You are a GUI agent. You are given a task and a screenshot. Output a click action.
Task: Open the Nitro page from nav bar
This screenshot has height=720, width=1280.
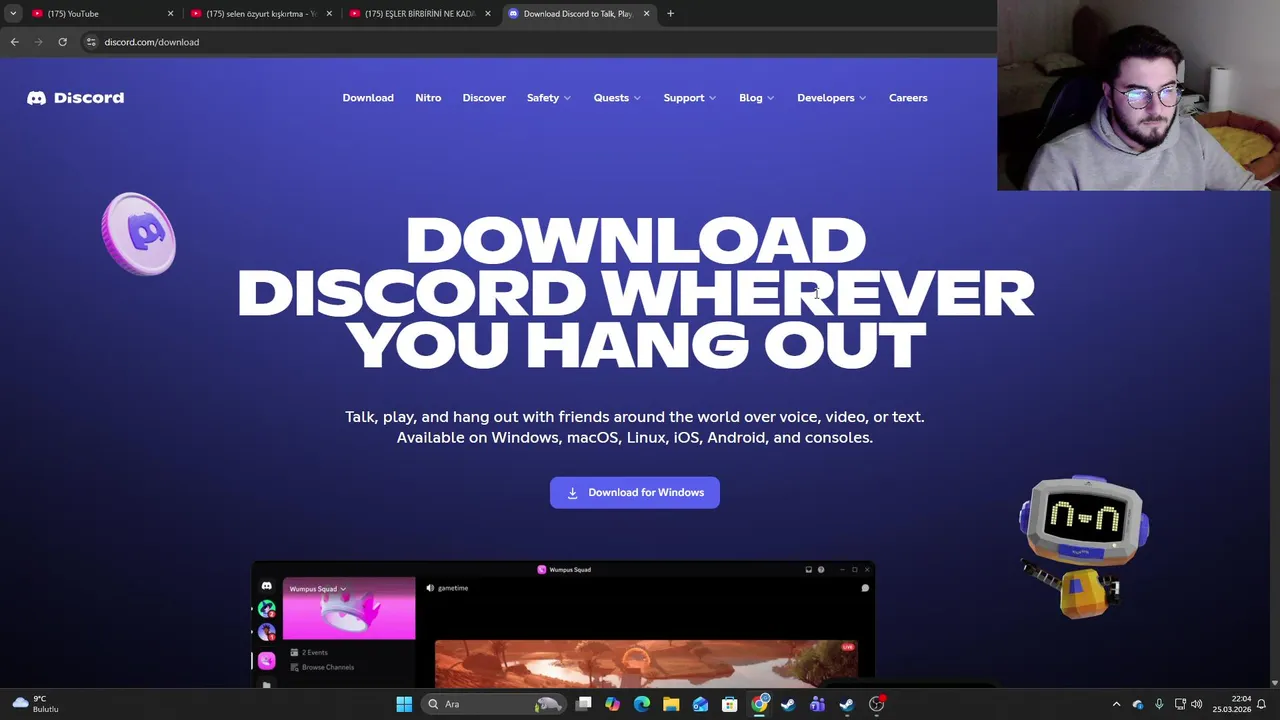428,98
